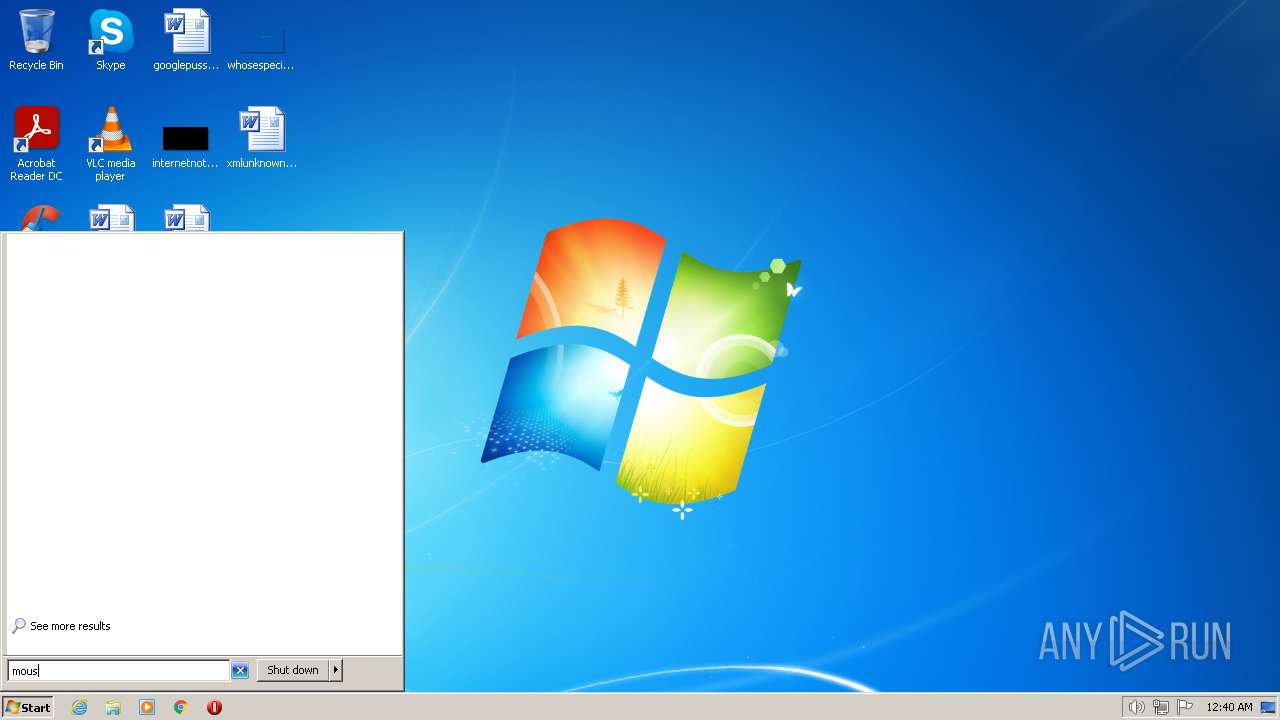The image size is (1280, 720).
Task: Click the clock showing 12:40 AM
Action: pos(1229,707)
